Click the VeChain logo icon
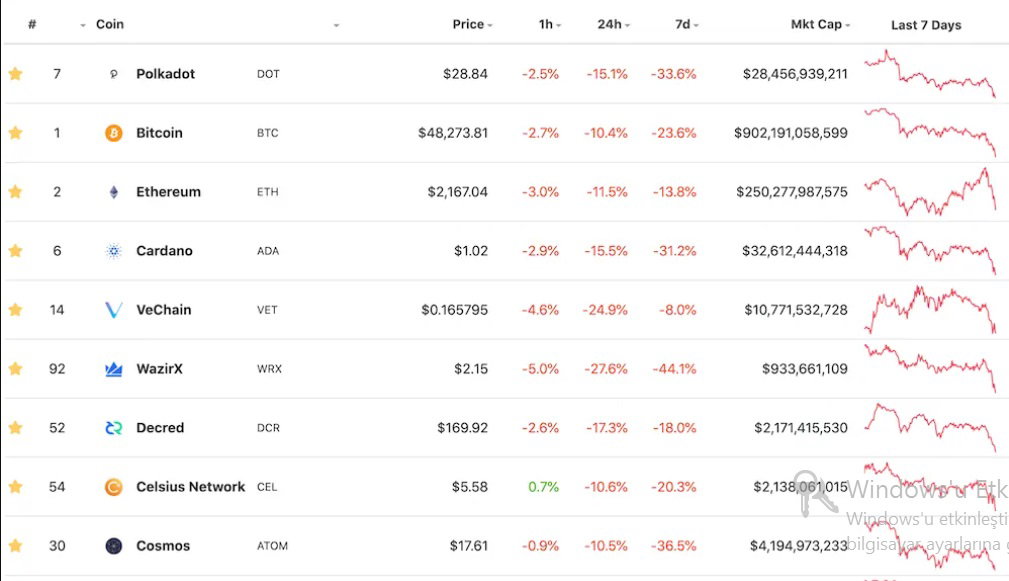 tap(114, 310)
